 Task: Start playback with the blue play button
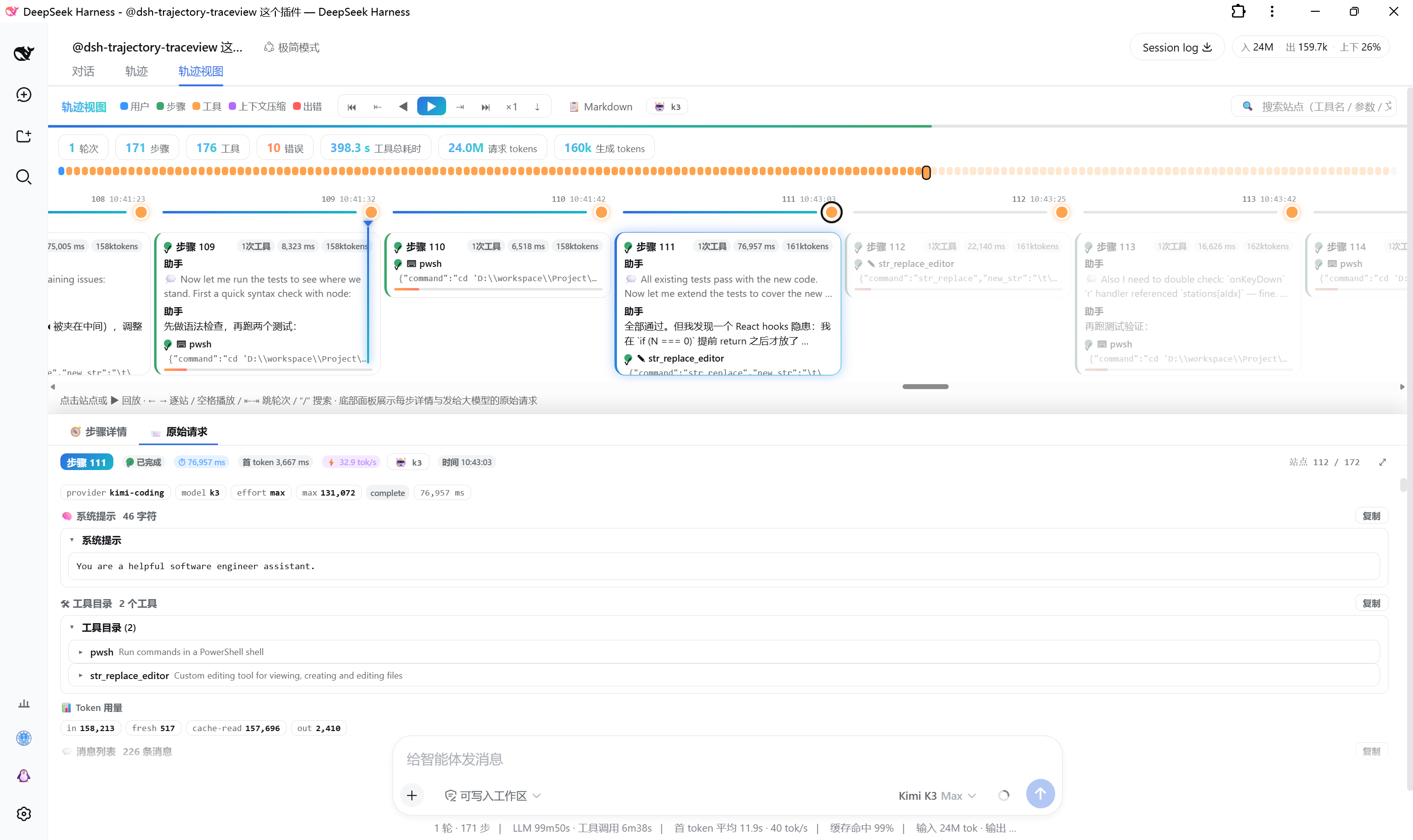tap(431, 106)
